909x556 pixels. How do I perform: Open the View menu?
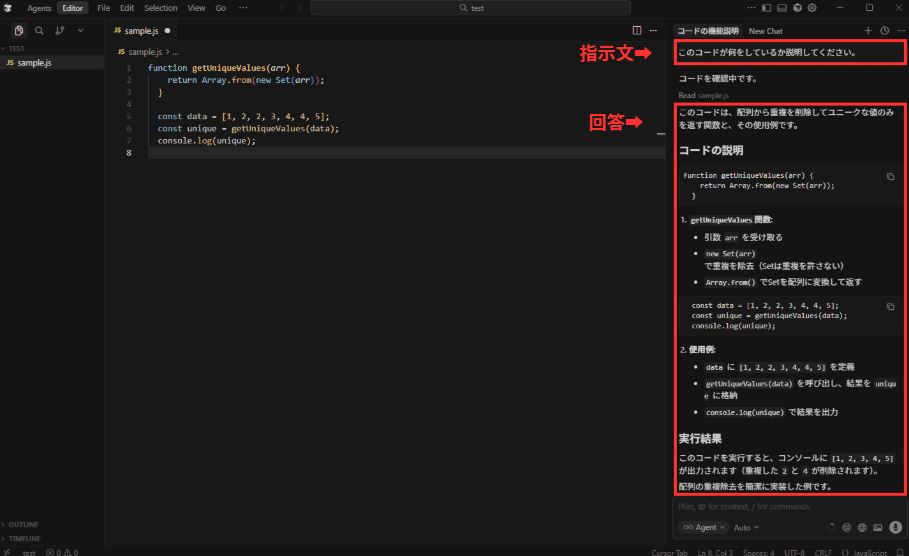click(x=196, y=8)
